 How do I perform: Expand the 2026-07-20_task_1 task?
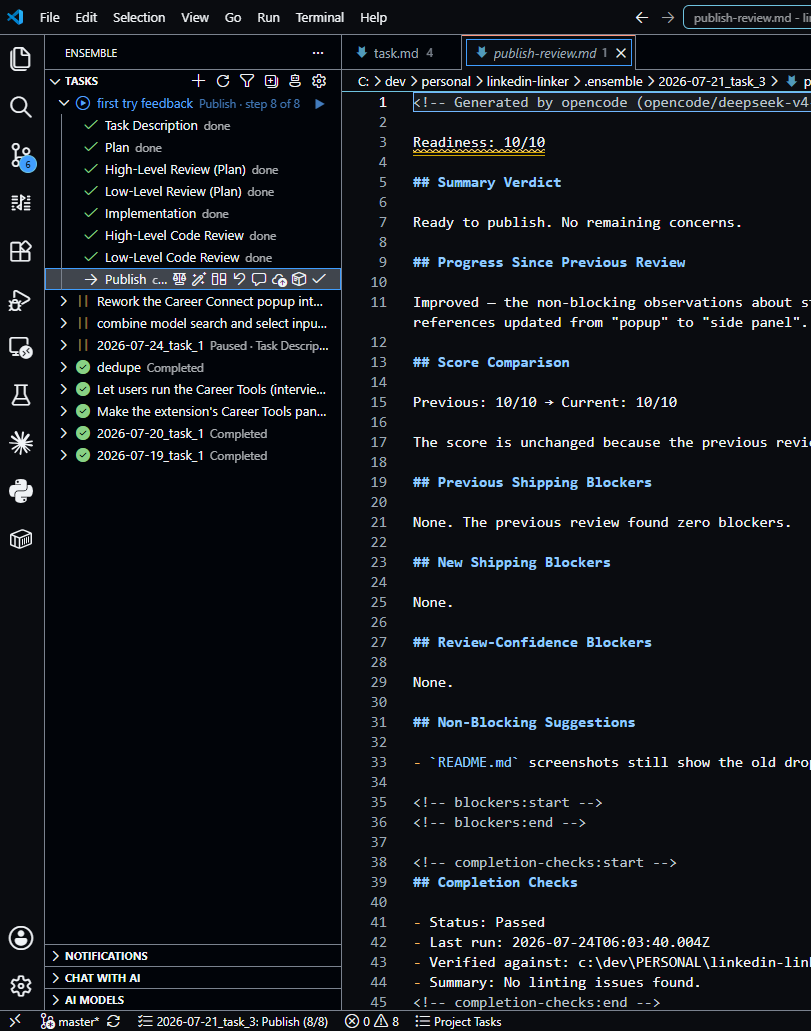click(64, 433)
